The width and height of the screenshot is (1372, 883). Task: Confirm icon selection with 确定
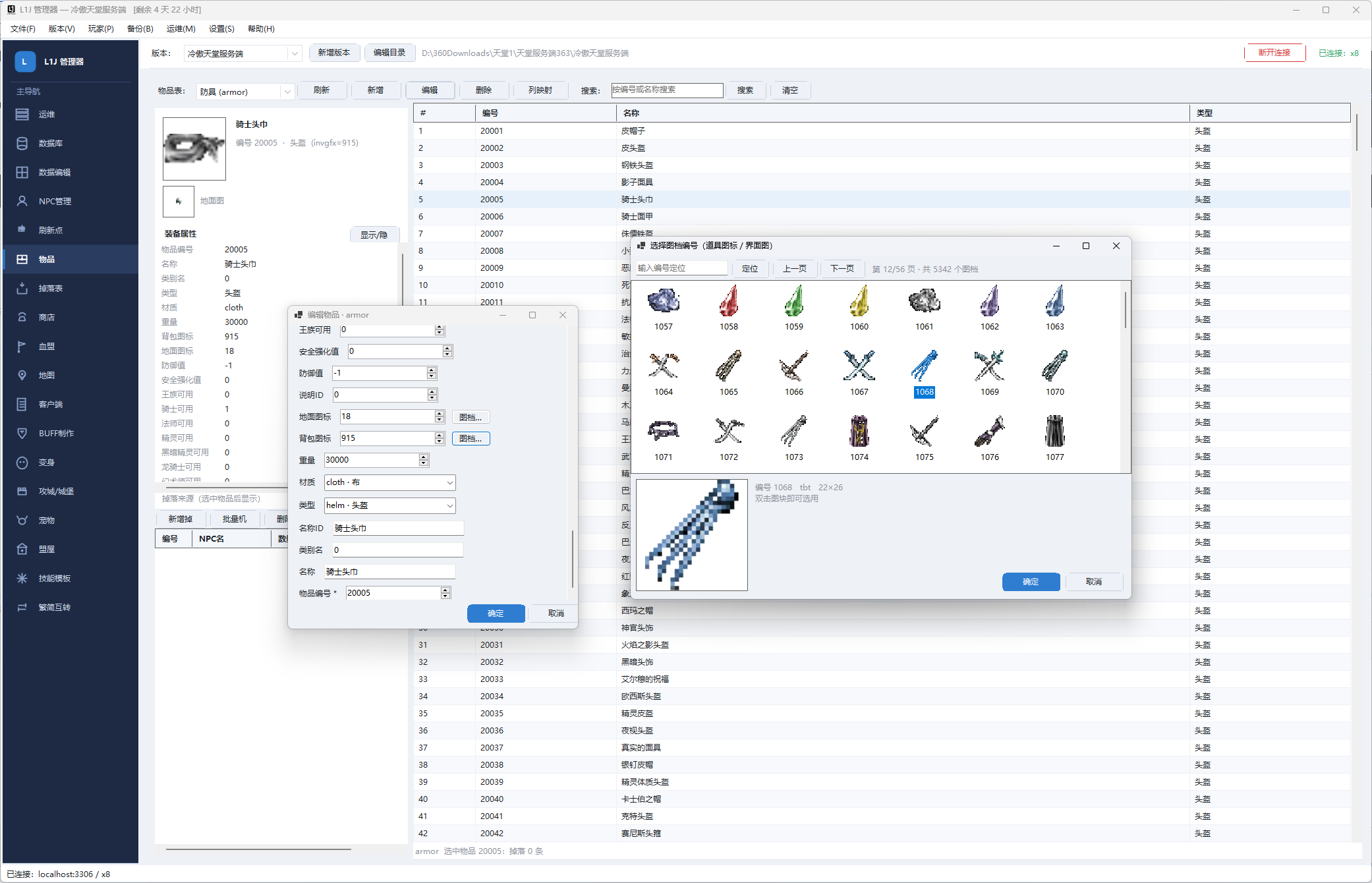1031,582
